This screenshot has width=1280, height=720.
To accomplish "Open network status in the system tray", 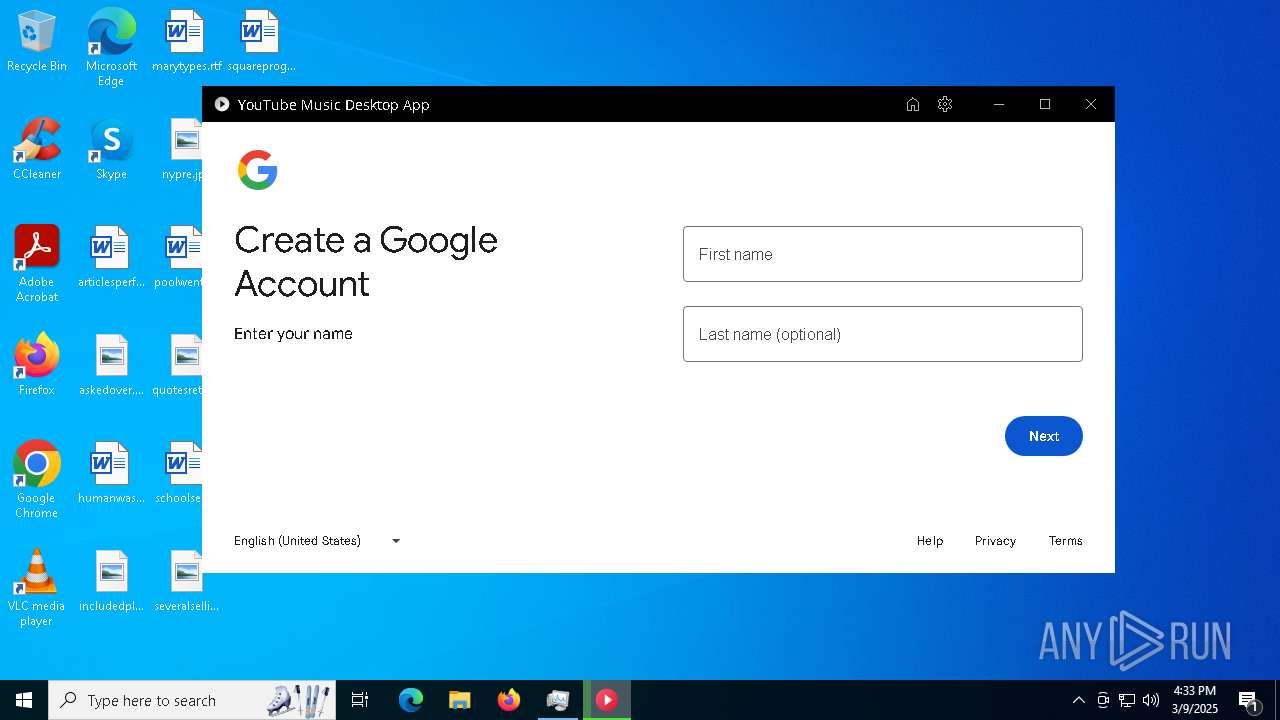I will point(1127,700).
